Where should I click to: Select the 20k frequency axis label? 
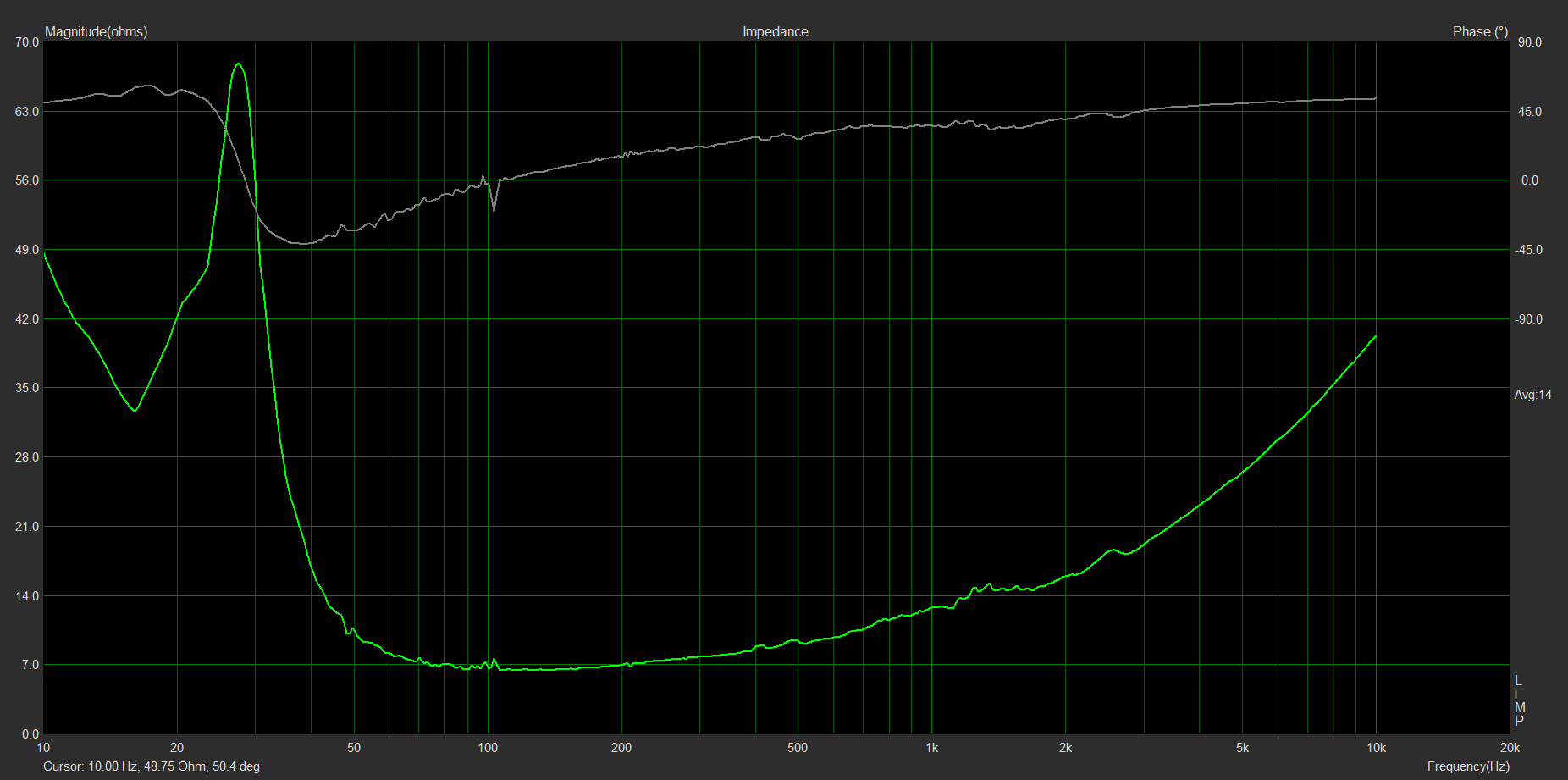(x=1510, y=748)
